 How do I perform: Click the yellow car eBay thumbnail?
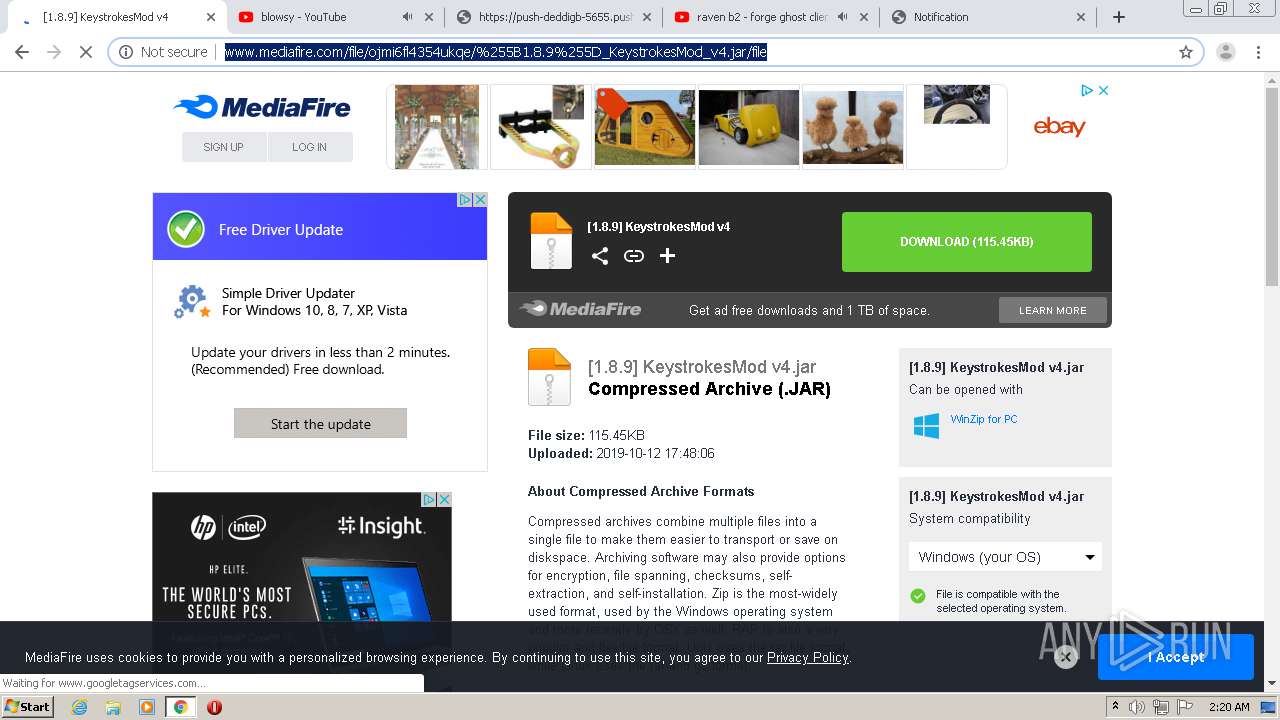click(749, 127)
